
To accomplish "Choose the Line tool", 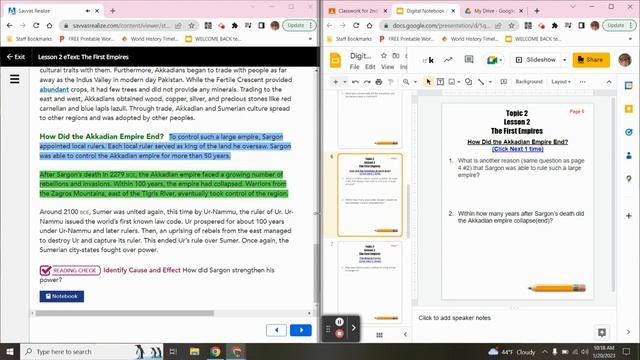I will point(481,82).
